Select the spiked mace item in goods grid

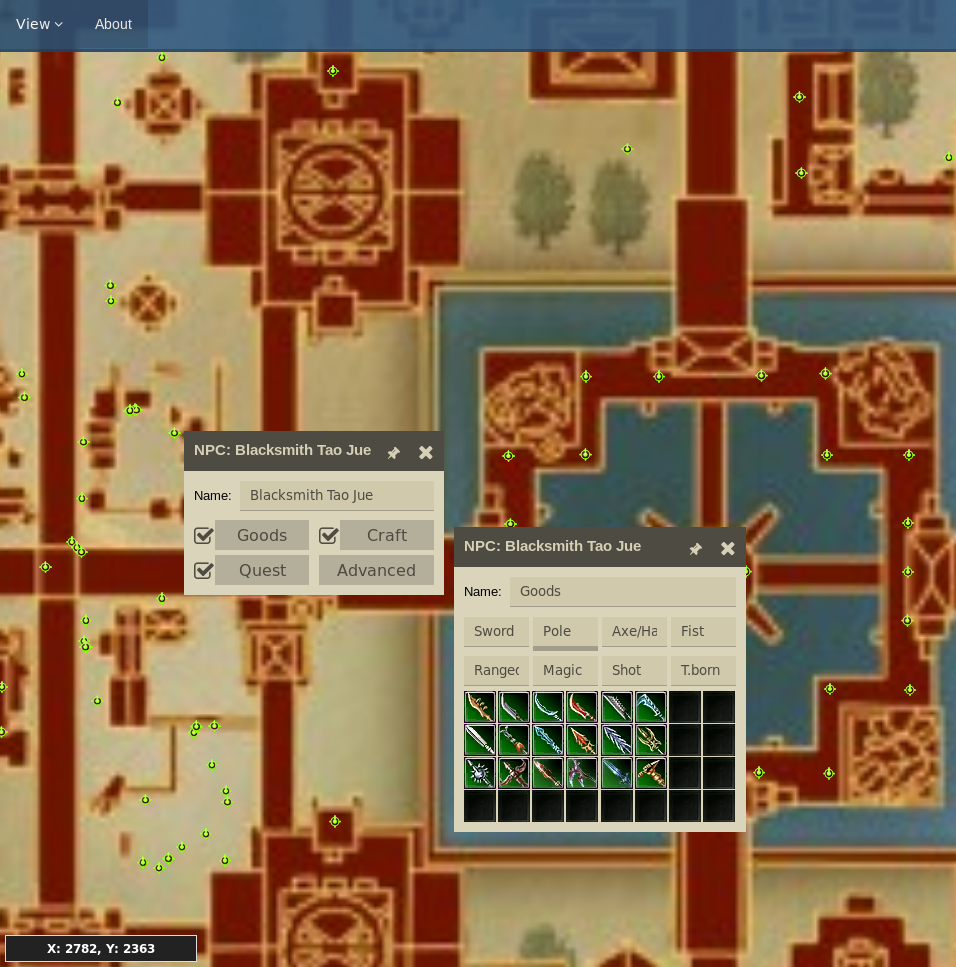480,773
